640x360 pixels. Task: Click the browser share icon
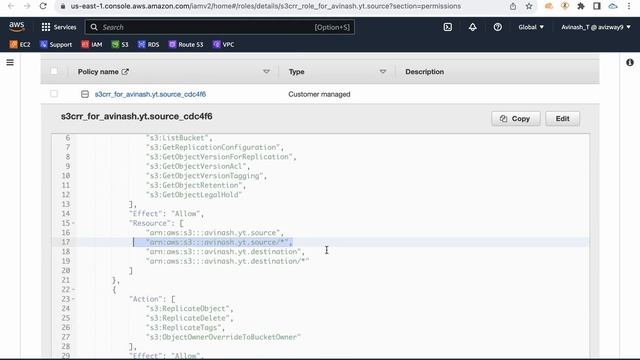pyautogui.click(x=513, y=6)
